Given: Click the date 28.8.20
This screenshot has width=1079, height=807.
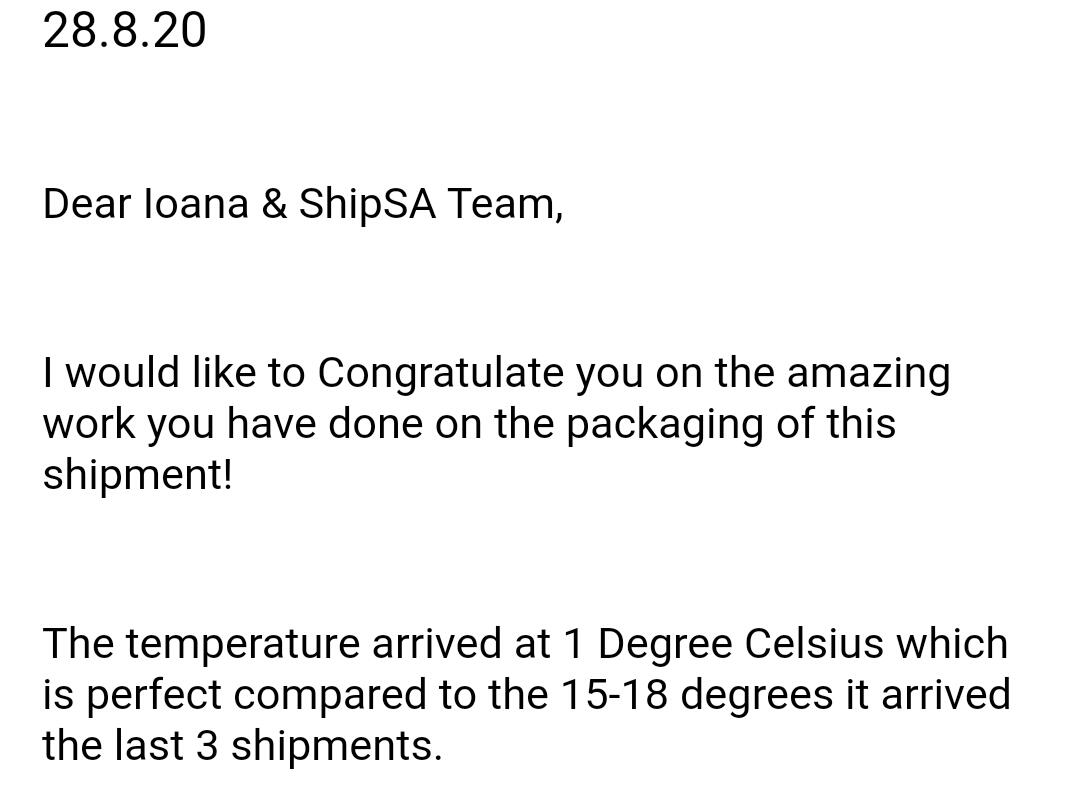Looking at the screenshot, I should coord(124,30).
